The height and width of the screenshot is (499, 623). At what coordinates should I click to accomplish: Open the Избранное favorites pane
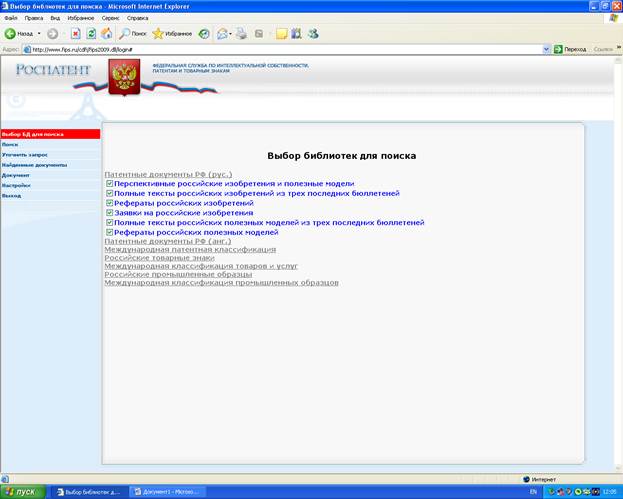click(172, 34)
